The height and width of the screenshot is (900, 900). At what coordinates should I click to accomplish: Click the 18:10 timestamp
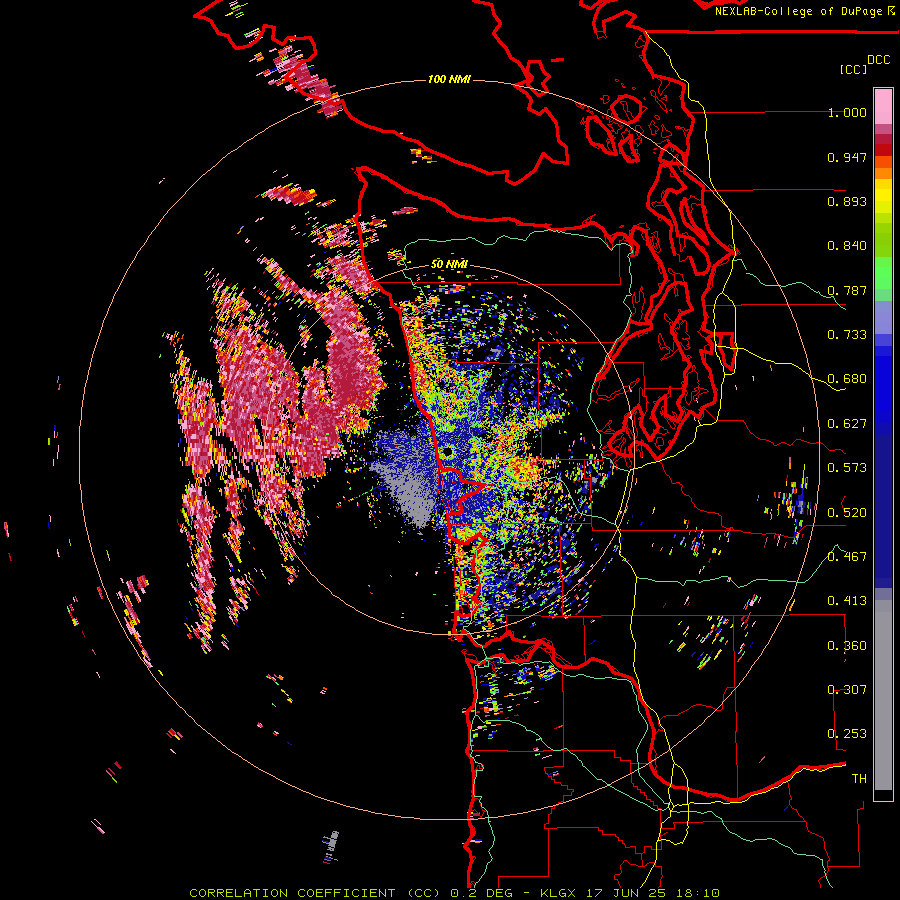tap(697, 893)
